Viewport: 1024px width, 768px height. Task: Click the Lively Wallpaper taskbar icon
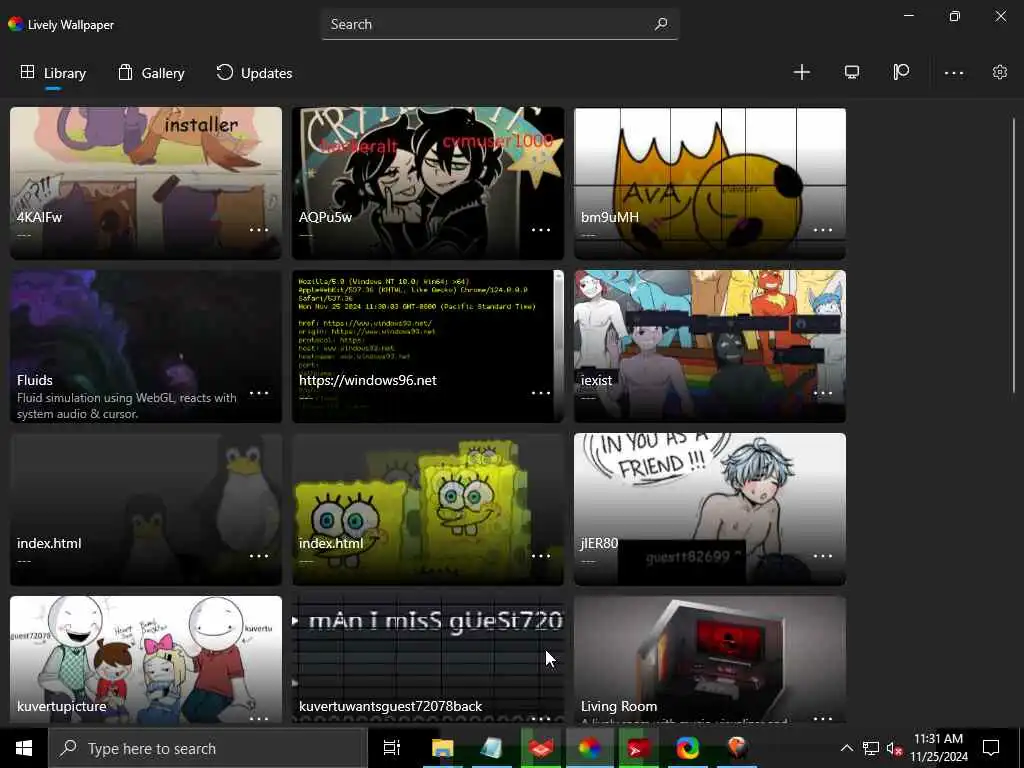589,748
